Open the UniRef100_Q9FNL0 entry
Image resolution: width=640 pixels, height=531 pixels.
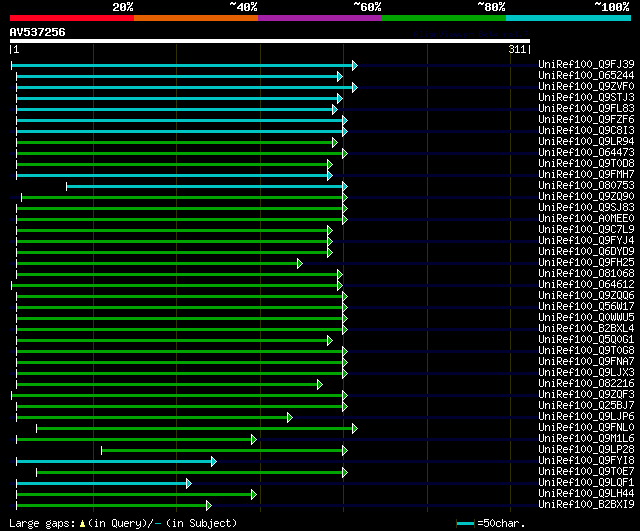point(586,428)
